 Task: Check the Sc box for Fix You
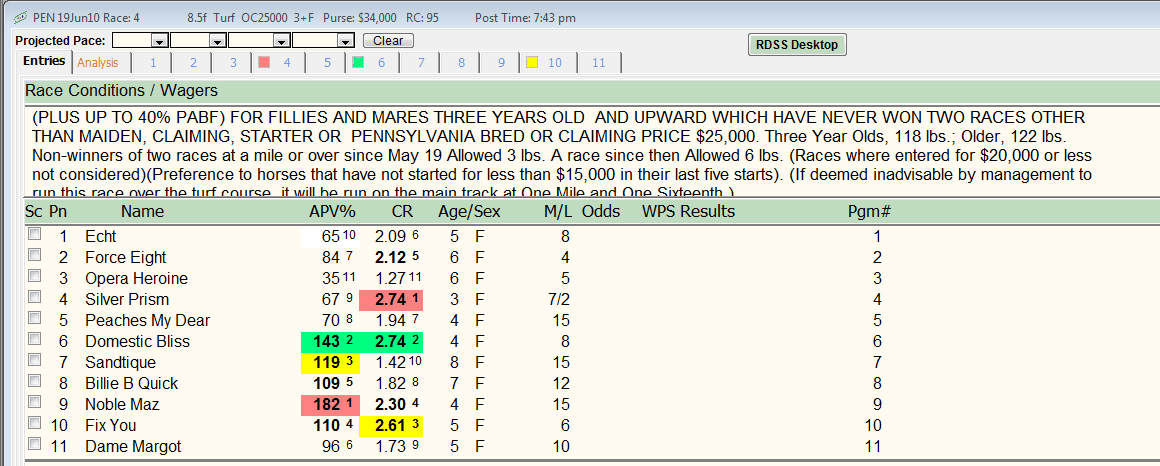[33, 423]
